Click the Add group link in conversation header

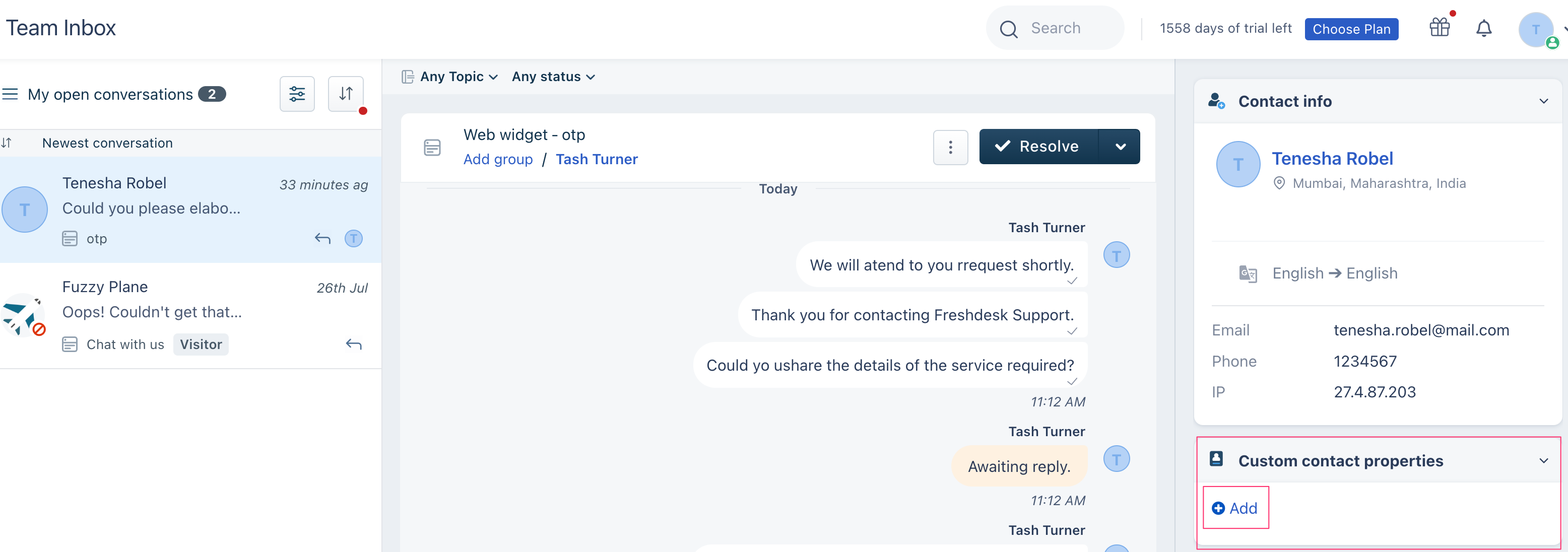click(497, 158)
